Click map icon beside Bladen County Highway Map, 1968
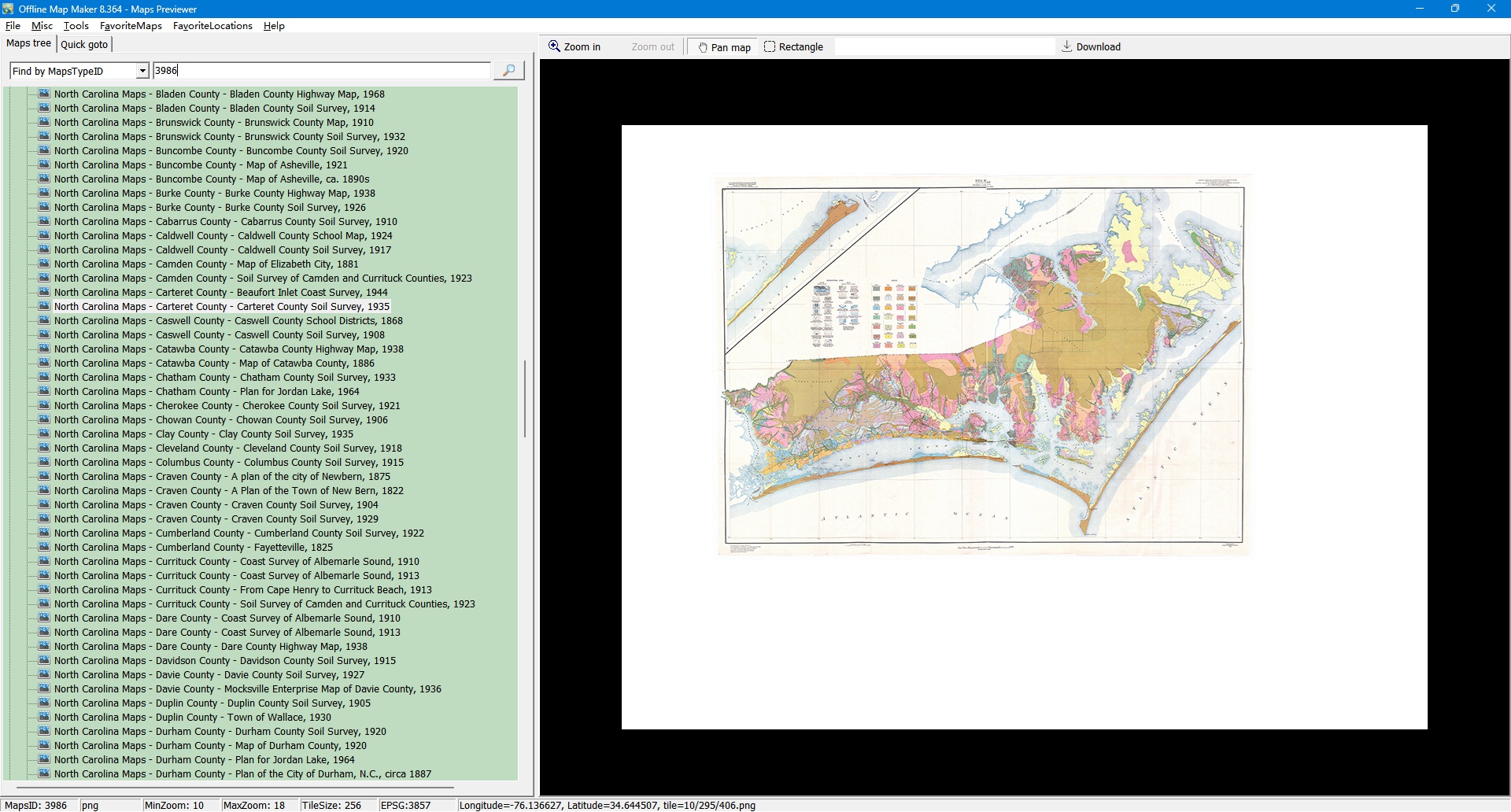Image resolution: width=1511 pixels, height=812 pixels. [x=44, y=94]
